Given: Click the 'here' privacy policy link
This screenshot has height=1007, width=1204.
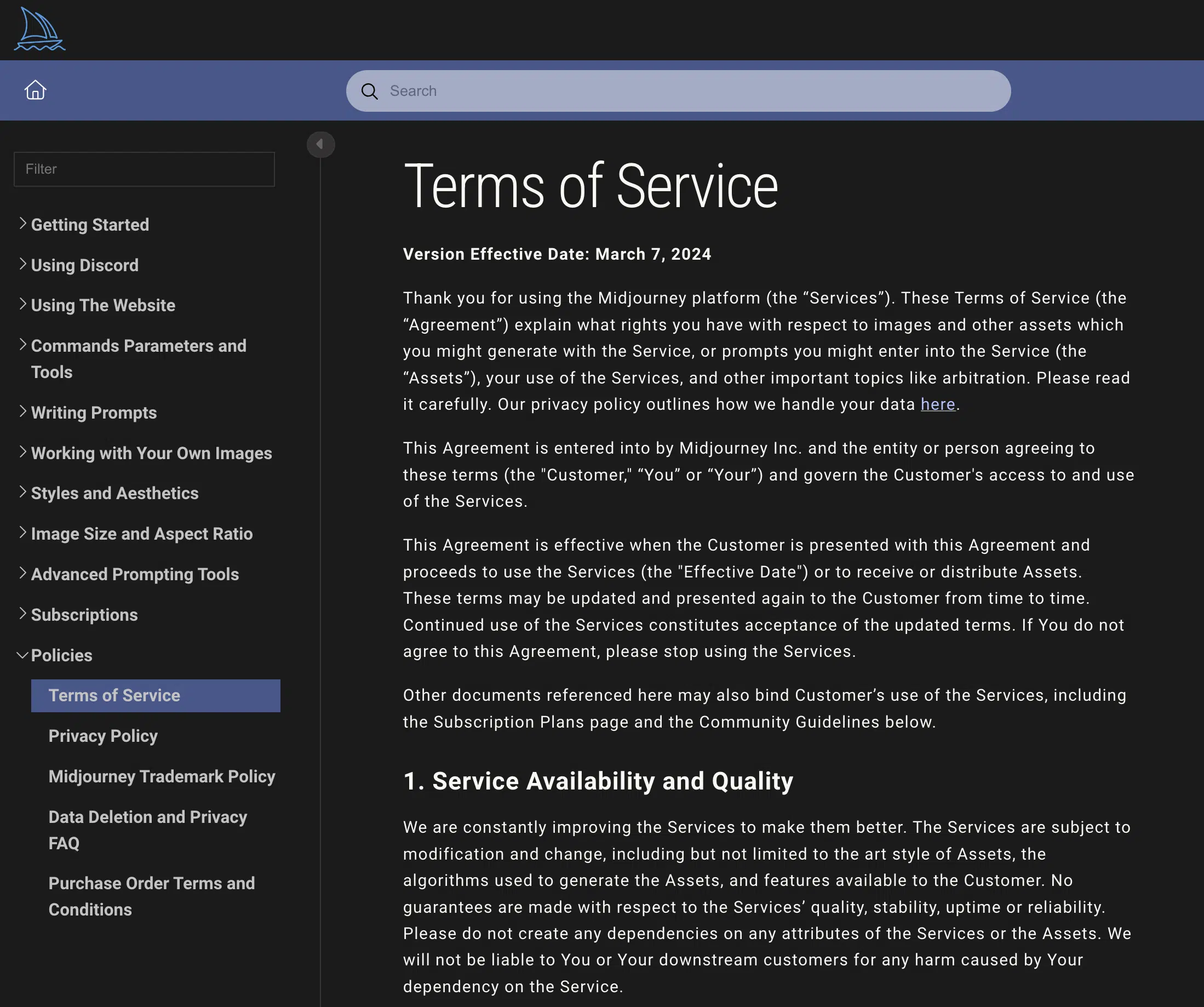Looking at the screenshot, I should pyautogui.click(x=938, y=404).
